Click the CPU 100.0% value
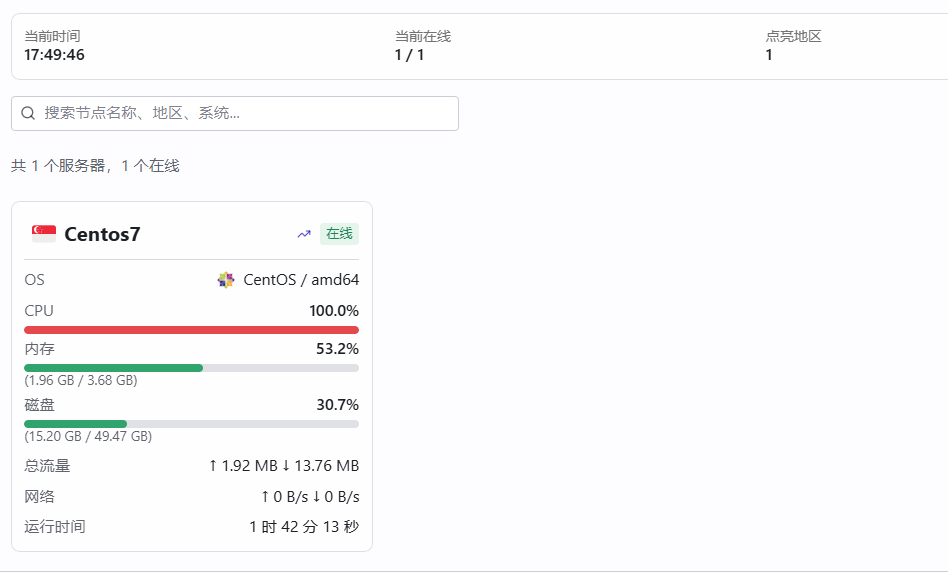This screenshot has width=948, height=573. (x=333, y=311)
